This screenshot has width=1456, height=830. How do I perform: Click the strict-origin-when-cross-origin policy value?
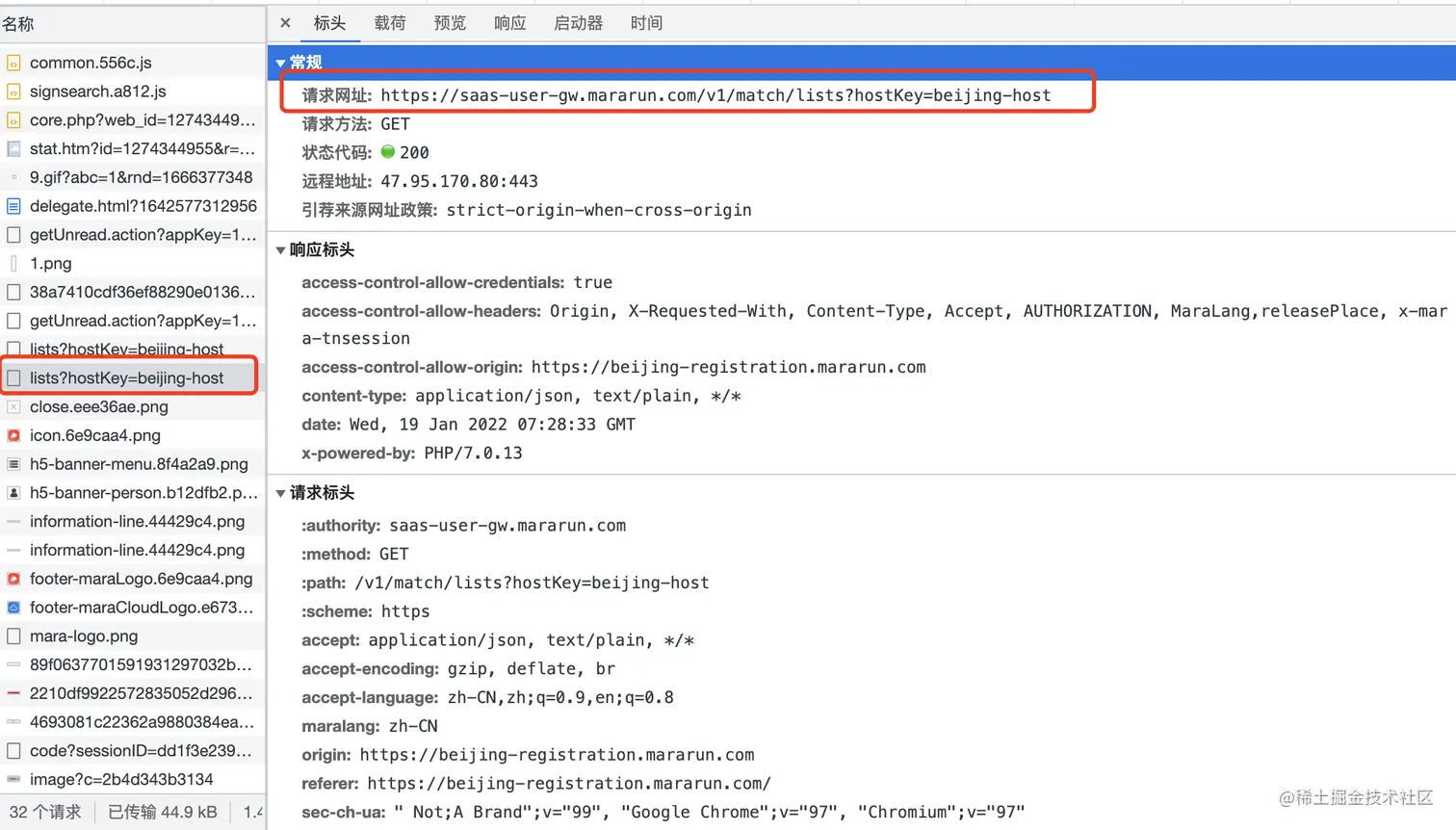(599, 210)
